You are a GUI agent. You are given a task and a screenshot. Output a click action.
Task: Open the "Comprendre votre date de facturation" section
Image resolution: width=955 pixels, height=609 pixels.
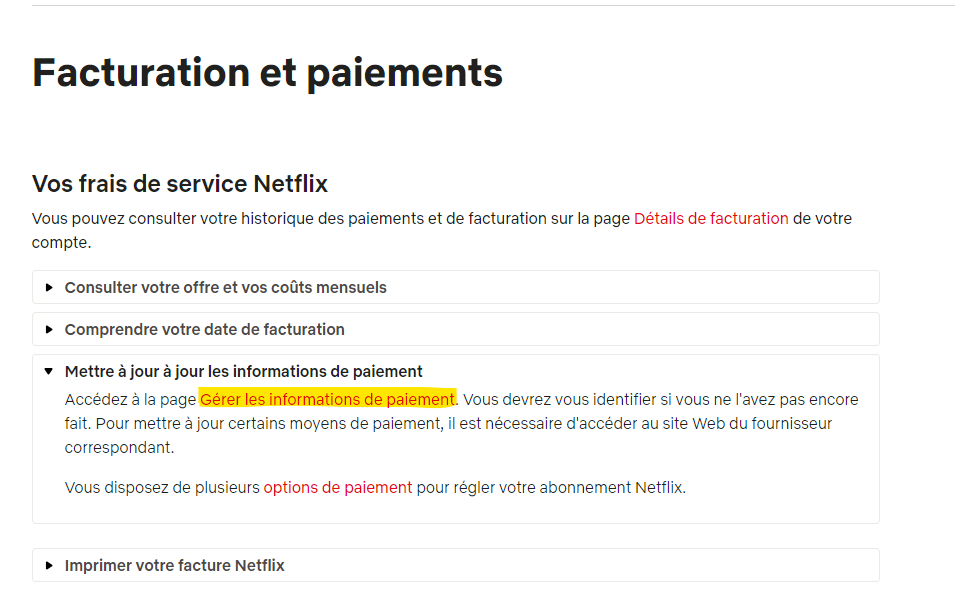(x=204, y=330)
